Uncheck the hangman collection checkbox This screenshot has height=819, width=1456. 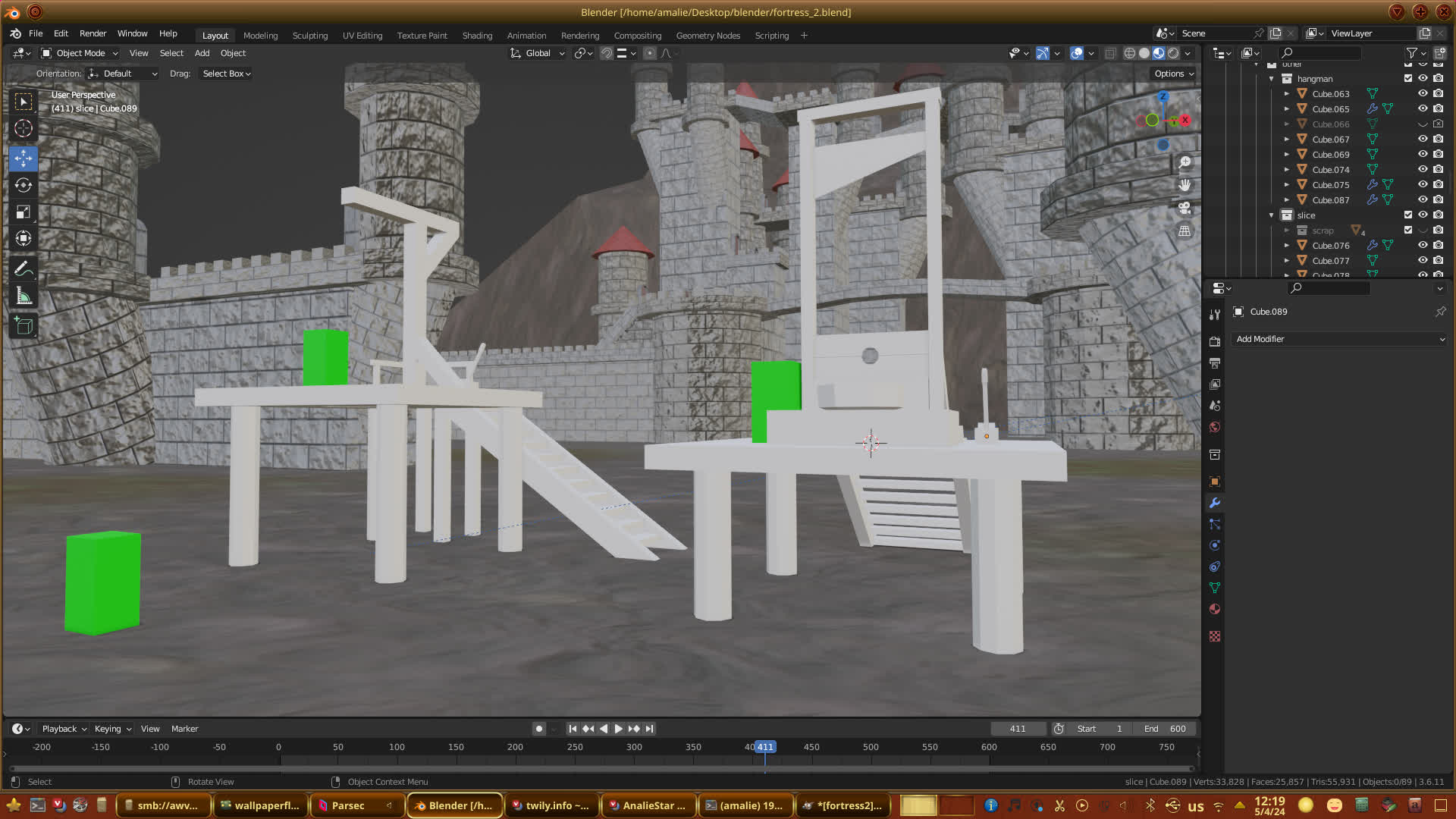point(1408,79)
